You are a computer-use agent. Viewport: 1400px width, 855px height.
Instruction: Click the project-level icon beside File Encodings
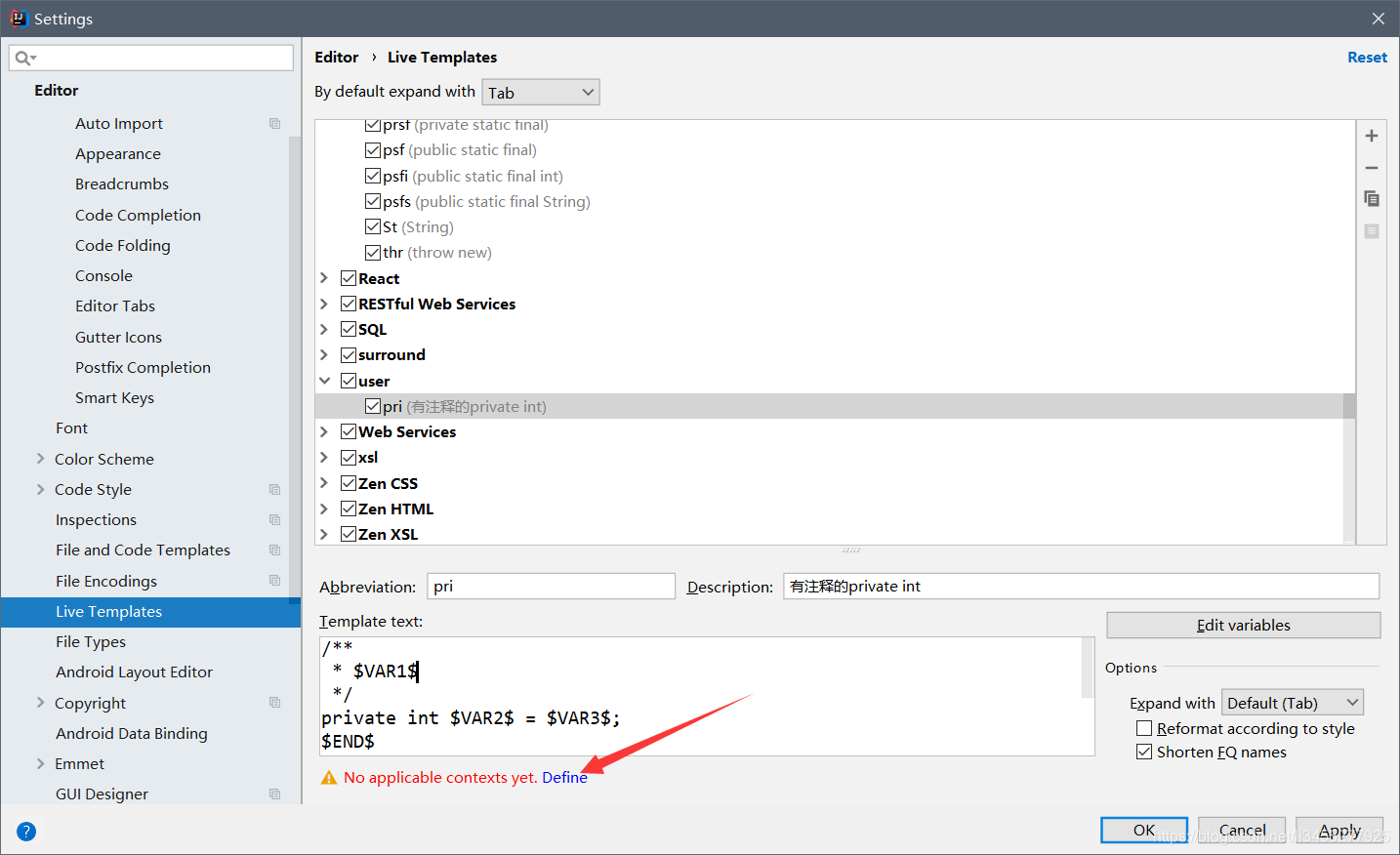point(274,581)
